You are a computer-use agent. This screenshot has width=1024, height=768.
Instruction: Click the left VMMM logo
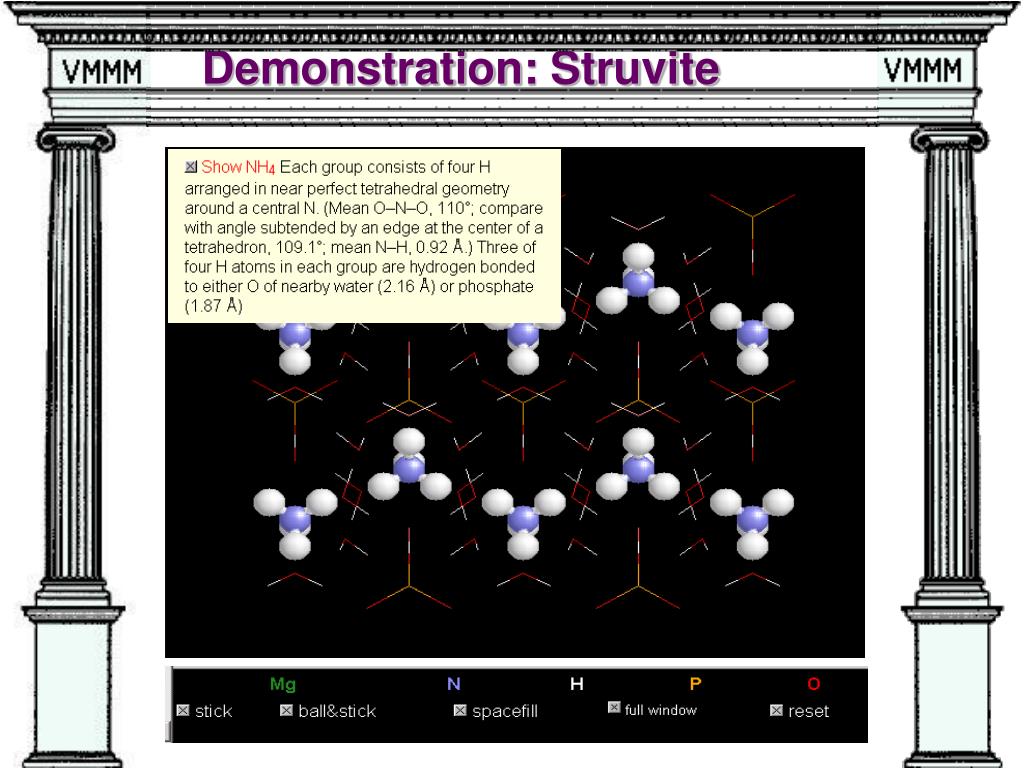(x=102, y=72)
